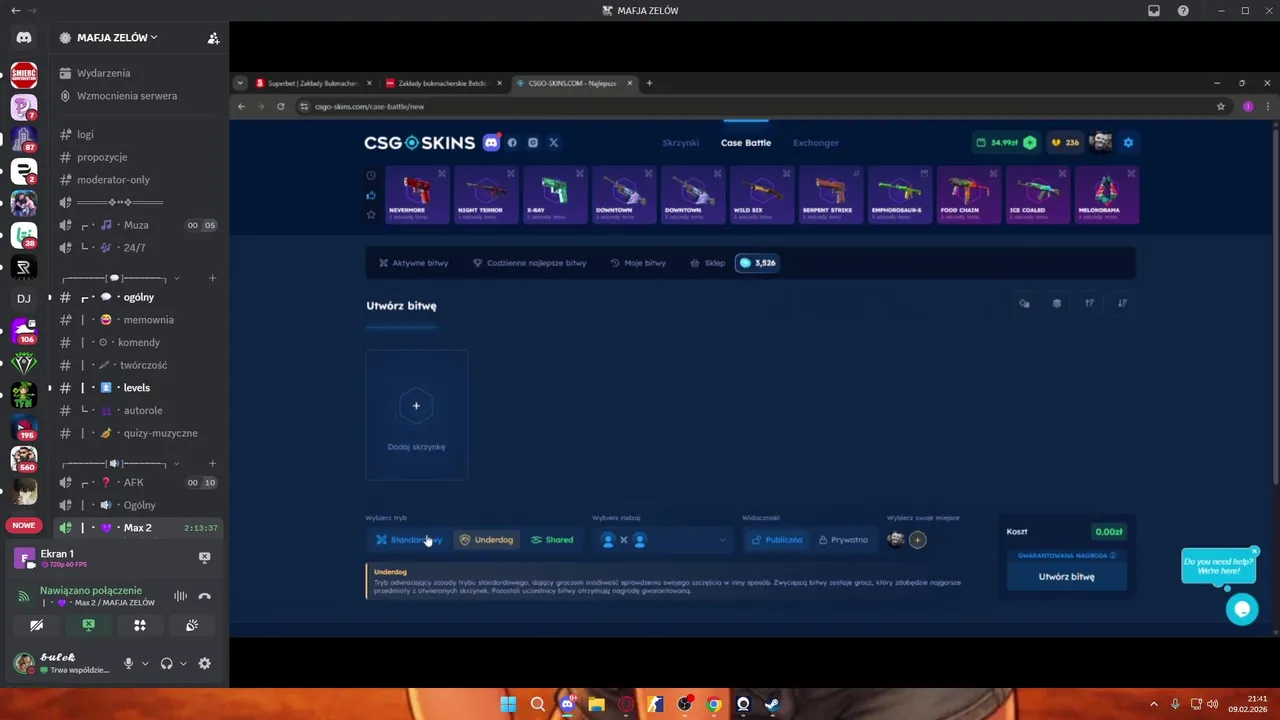Open microphone input options chevron
Image resolution: width=1280 pixels, height=720 pixels.
click(145, 663)
